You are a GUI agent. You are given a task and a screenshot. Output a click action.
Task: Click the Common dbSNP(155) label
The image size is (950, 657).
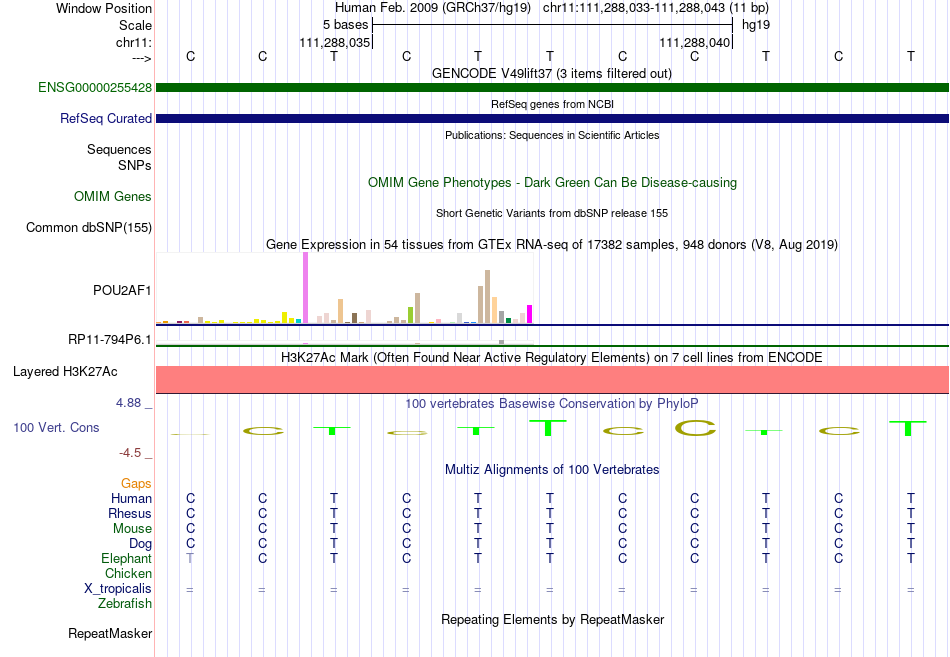[x=88, y=227]
